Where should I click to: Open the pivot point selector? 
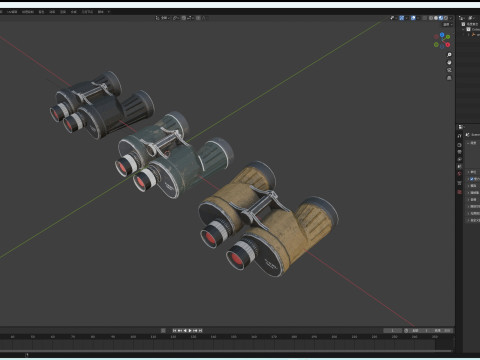click(x=176, y=18)
